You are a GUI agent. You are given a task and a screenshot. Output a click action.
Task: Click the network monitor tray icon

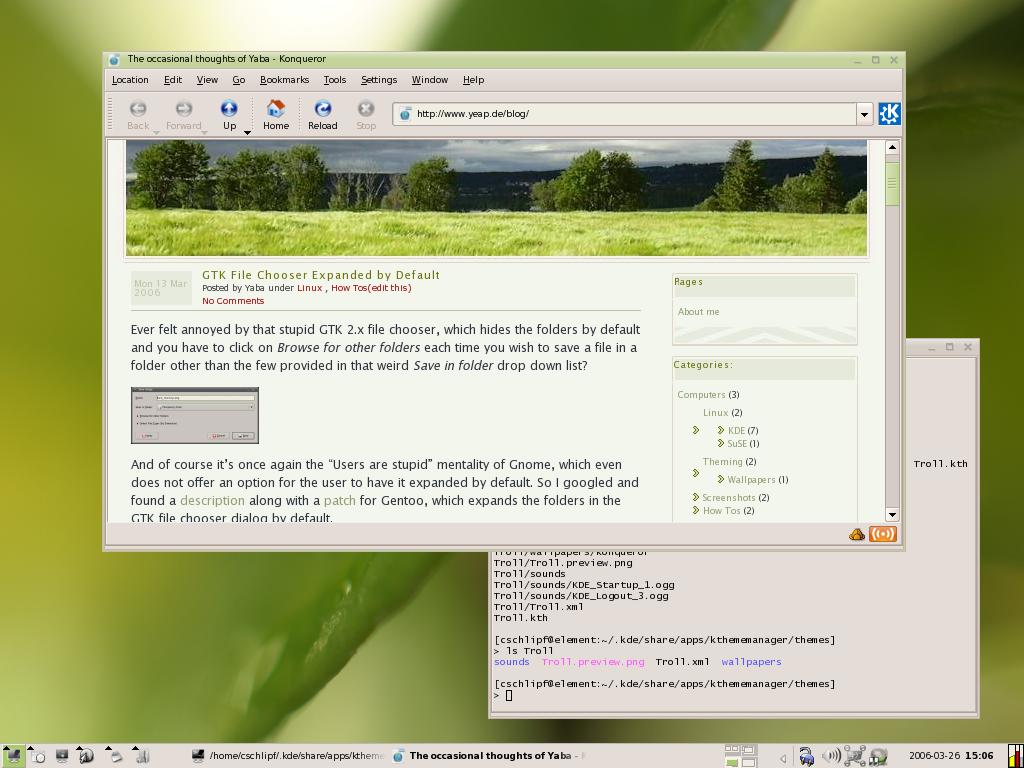(x=854, y=756)
